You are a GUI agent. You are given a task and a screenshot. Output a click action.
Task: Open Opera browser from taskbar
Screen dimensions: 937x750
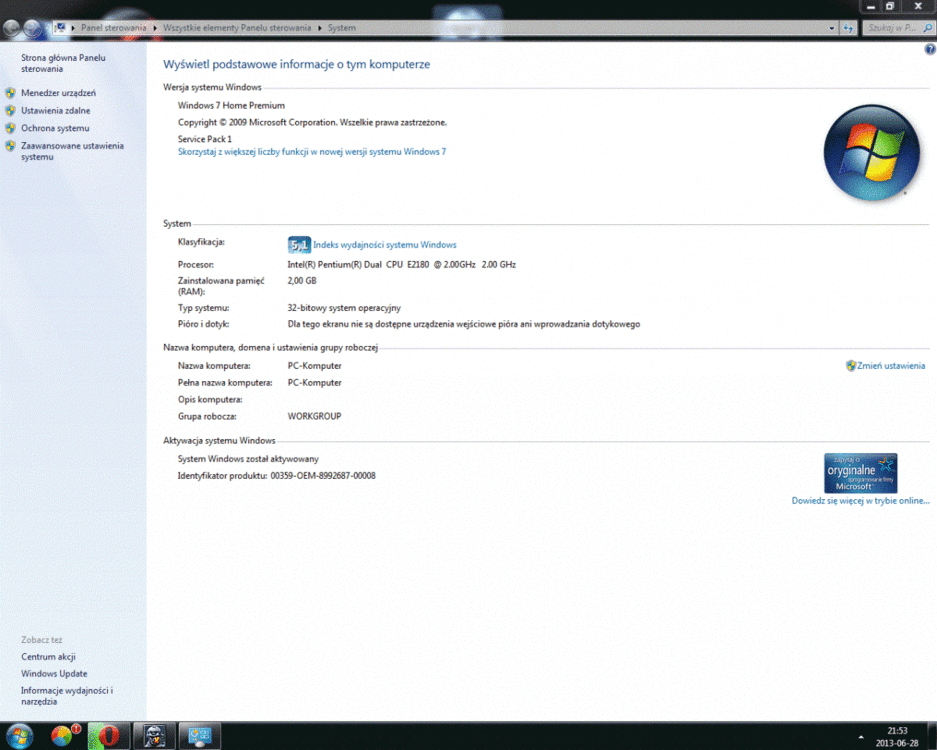pyautogui.click(x=108, y=736)
